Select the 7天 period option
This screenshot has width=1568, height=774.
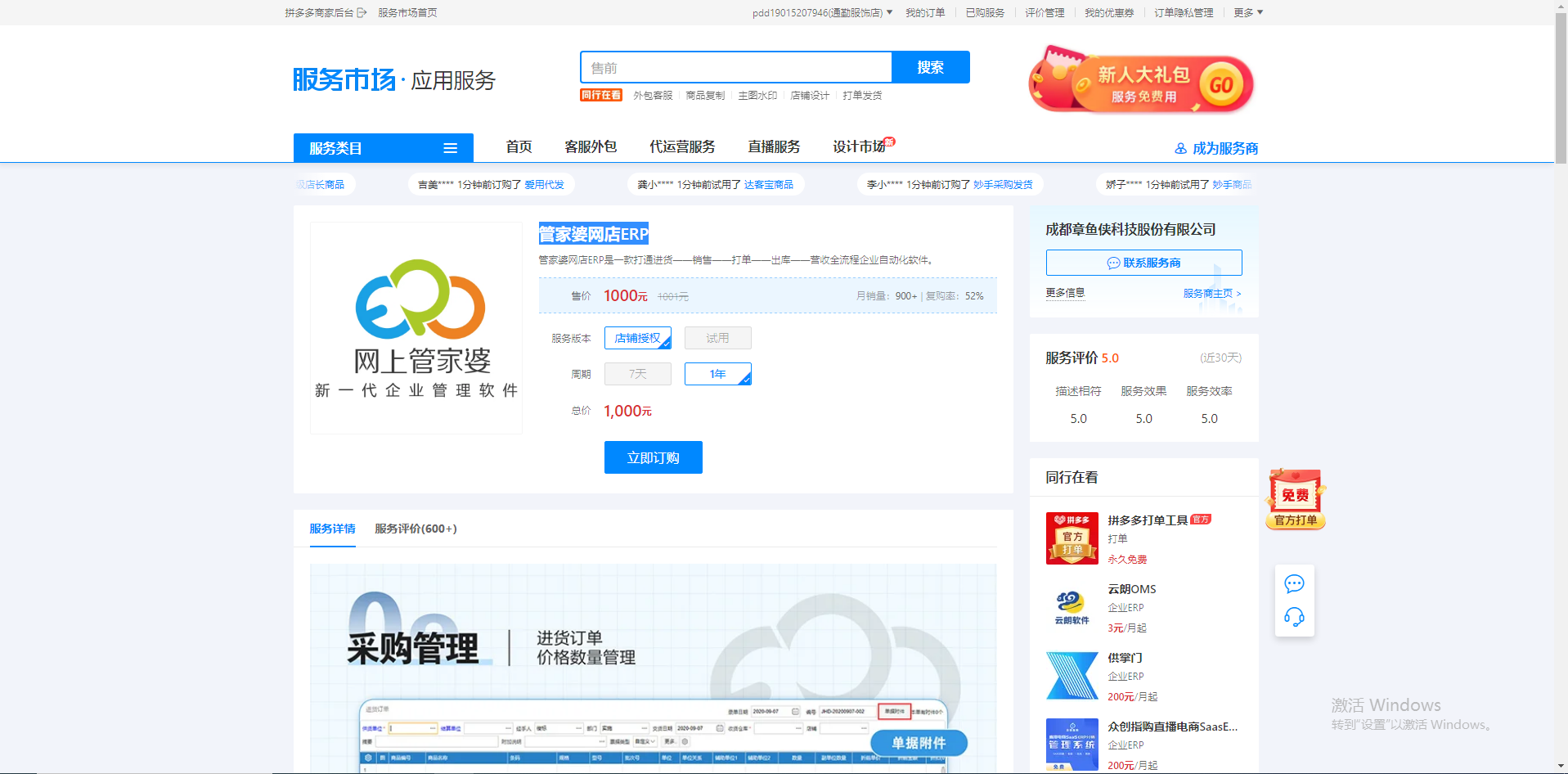pyautogui.click(x=638, y=374)
